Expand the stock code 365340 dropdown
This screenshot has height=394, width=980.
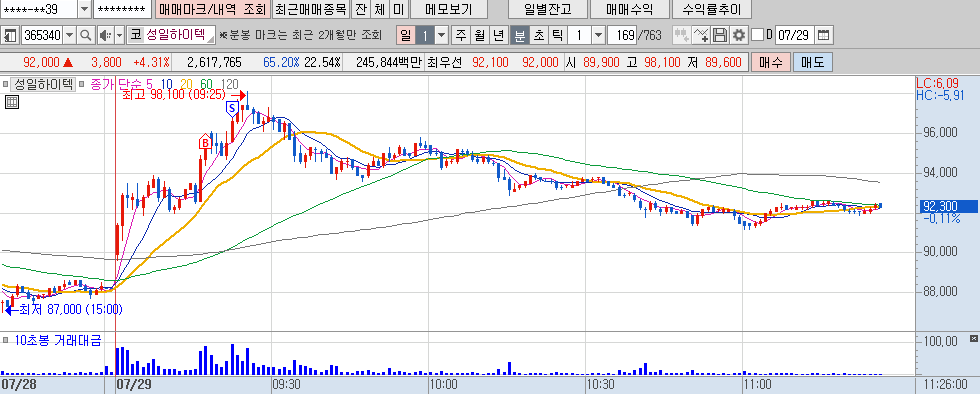[x=69, y=35]
